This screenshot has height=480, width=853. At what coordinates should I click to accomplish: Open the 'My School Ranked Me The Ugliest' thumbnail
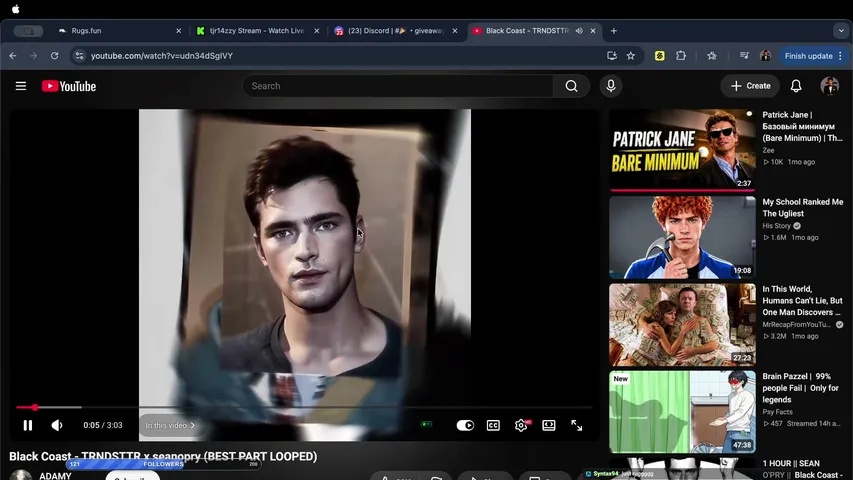click(682, 237)
